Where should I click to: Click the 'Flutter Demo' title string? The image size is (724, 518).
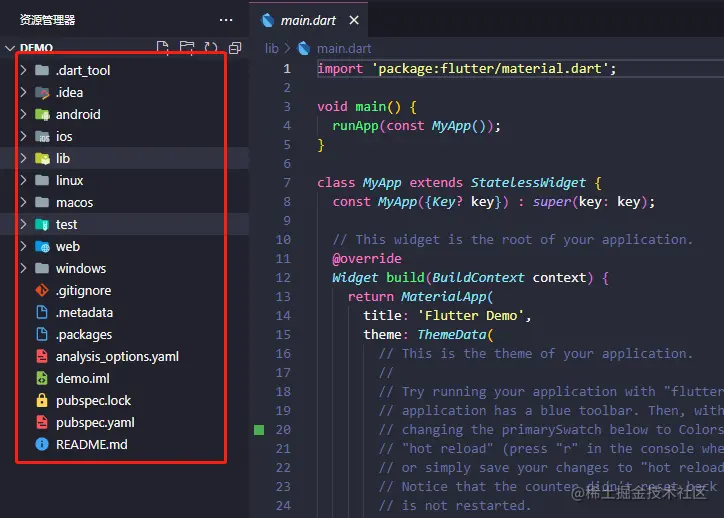pyautogui.click(x=471, y=316)
